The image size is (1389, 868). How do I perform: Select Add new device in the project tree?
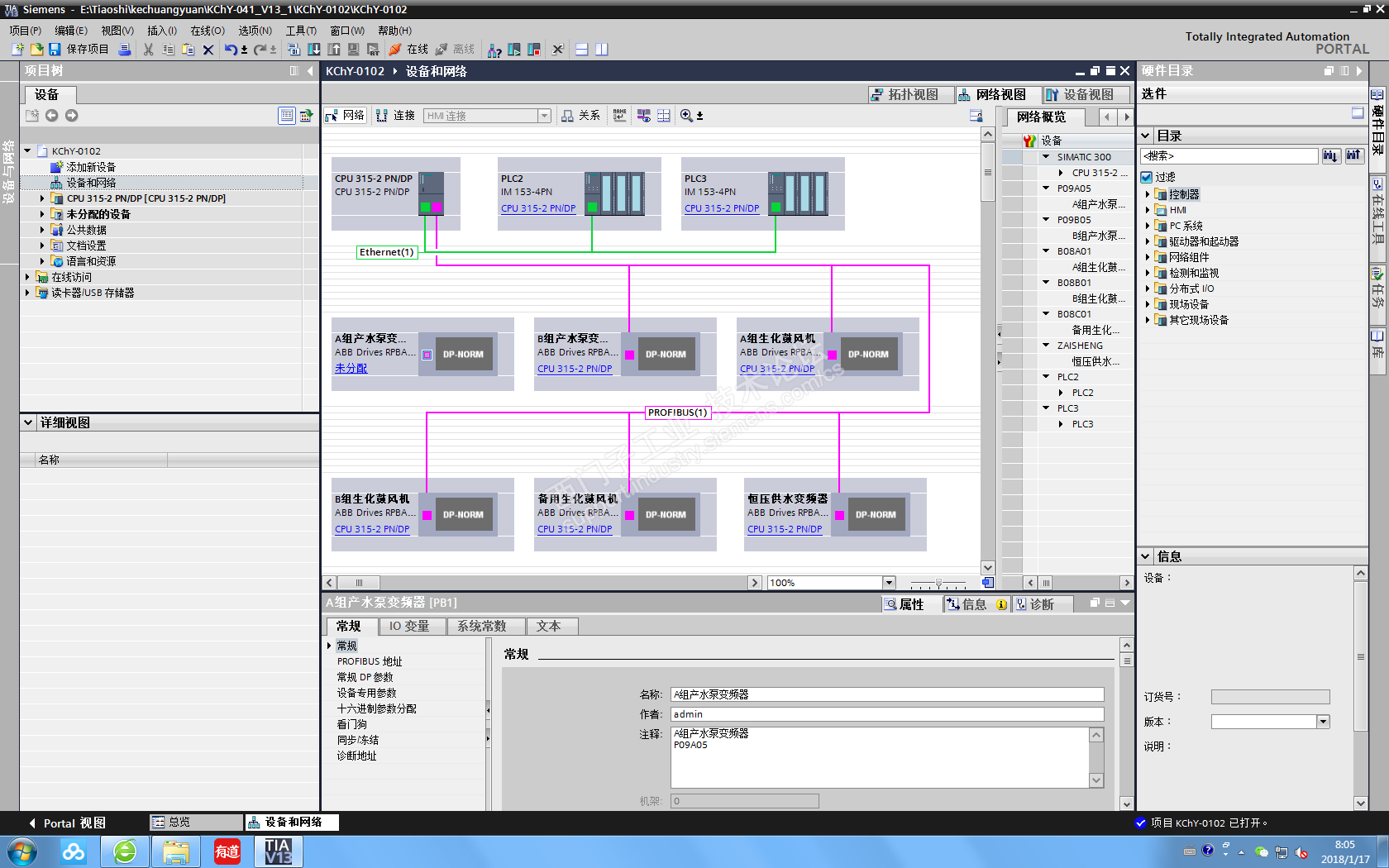91,167
